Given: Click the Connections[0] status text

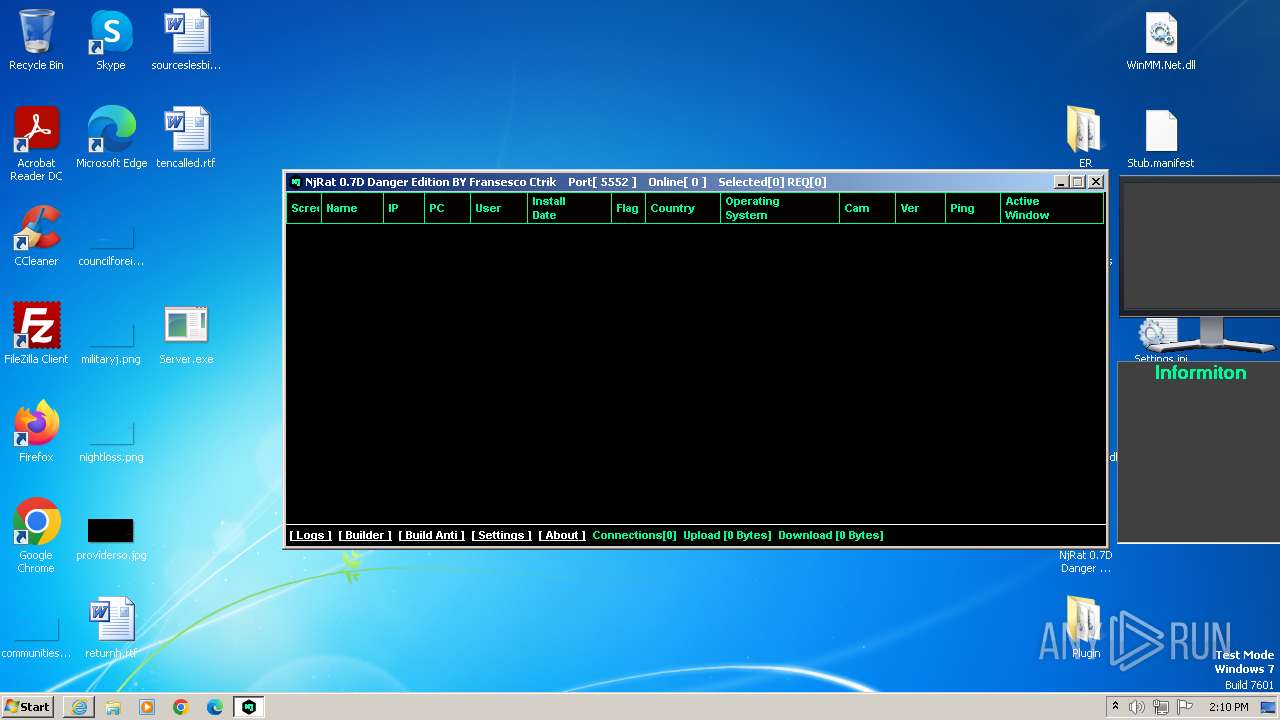Looking at the screenshot, I should pyautogui.click(x=634, y=535).
